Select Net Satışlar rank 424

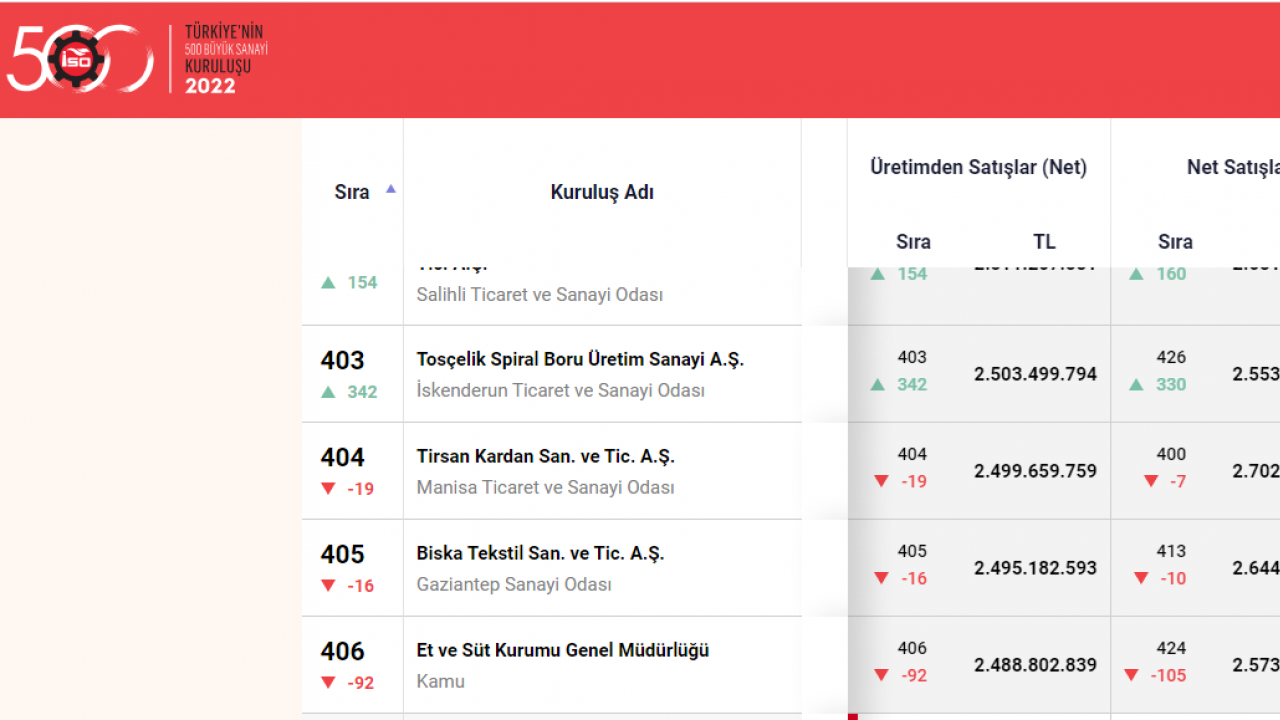(1171, 648)
